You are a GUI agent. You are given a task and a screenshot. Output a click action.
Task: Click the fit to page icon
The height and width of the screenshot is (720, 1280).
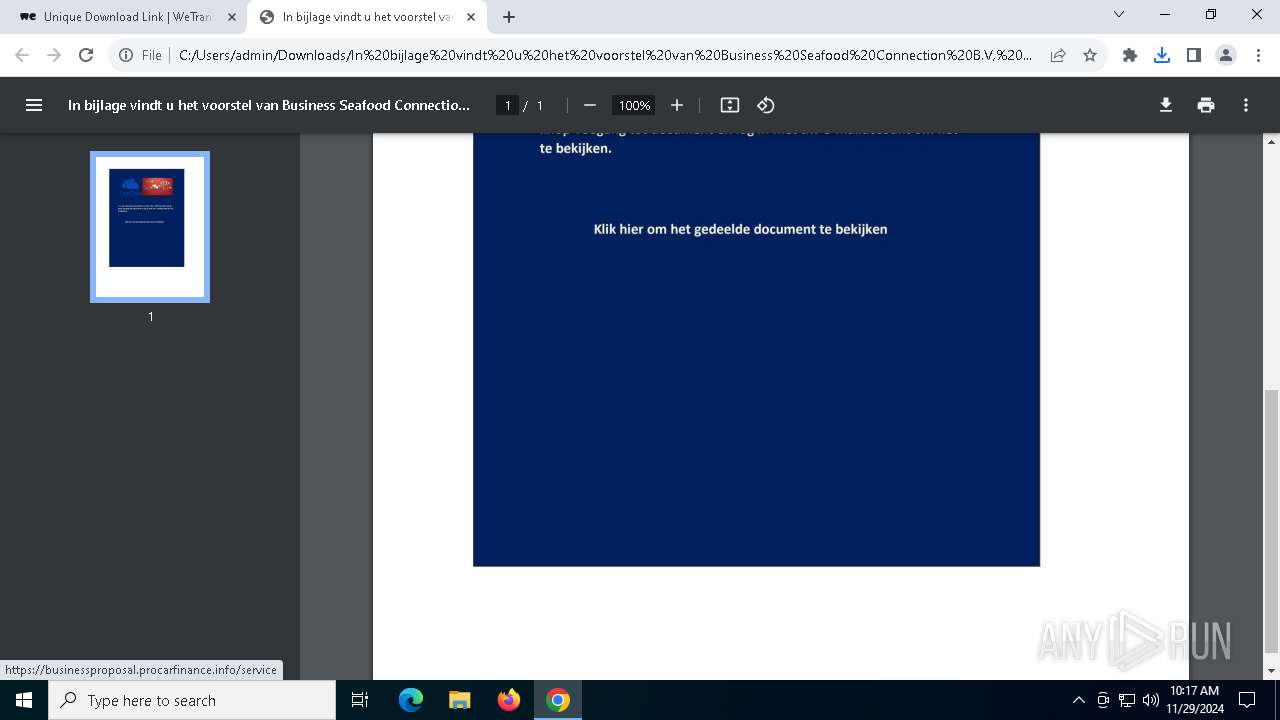[730, 105]
